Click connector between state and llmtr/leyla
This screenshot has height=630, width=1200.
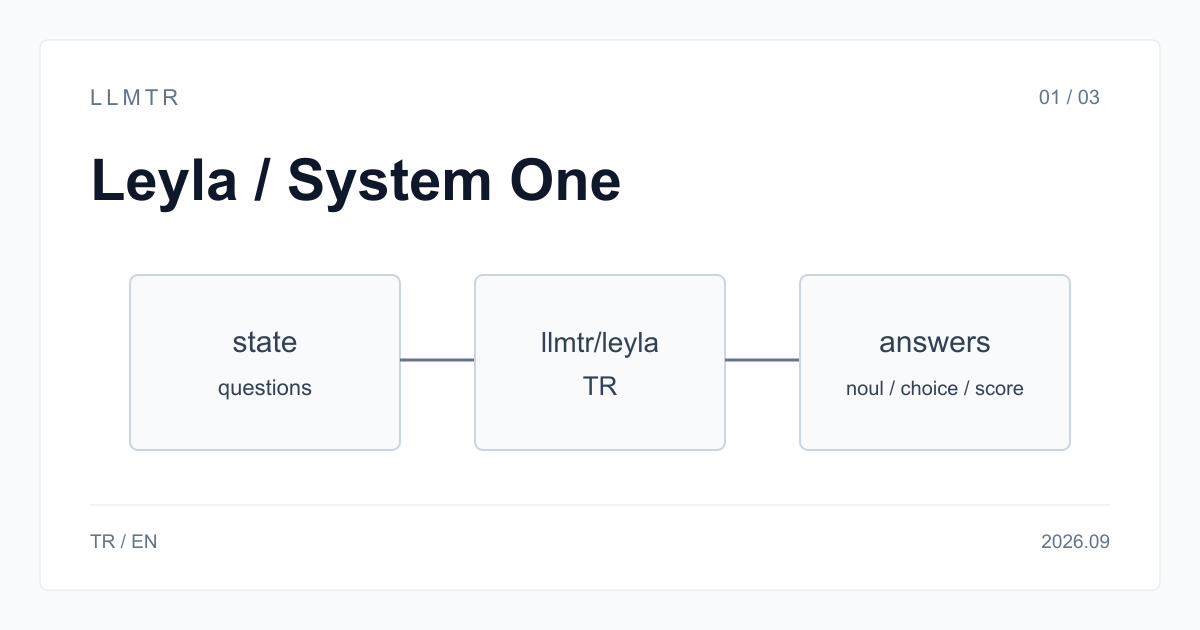(437, 359)
